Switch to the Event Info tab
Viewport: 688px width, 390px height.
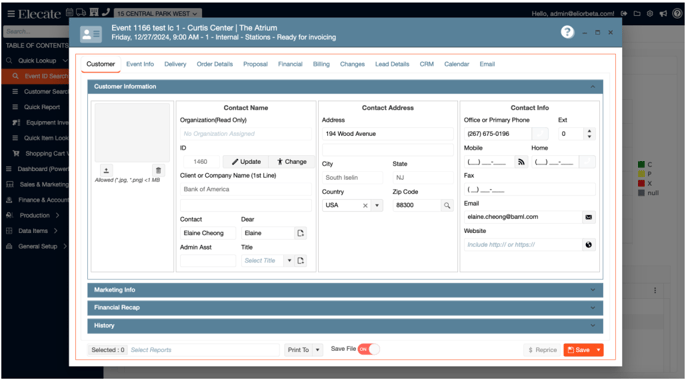[x=140, y=64]
